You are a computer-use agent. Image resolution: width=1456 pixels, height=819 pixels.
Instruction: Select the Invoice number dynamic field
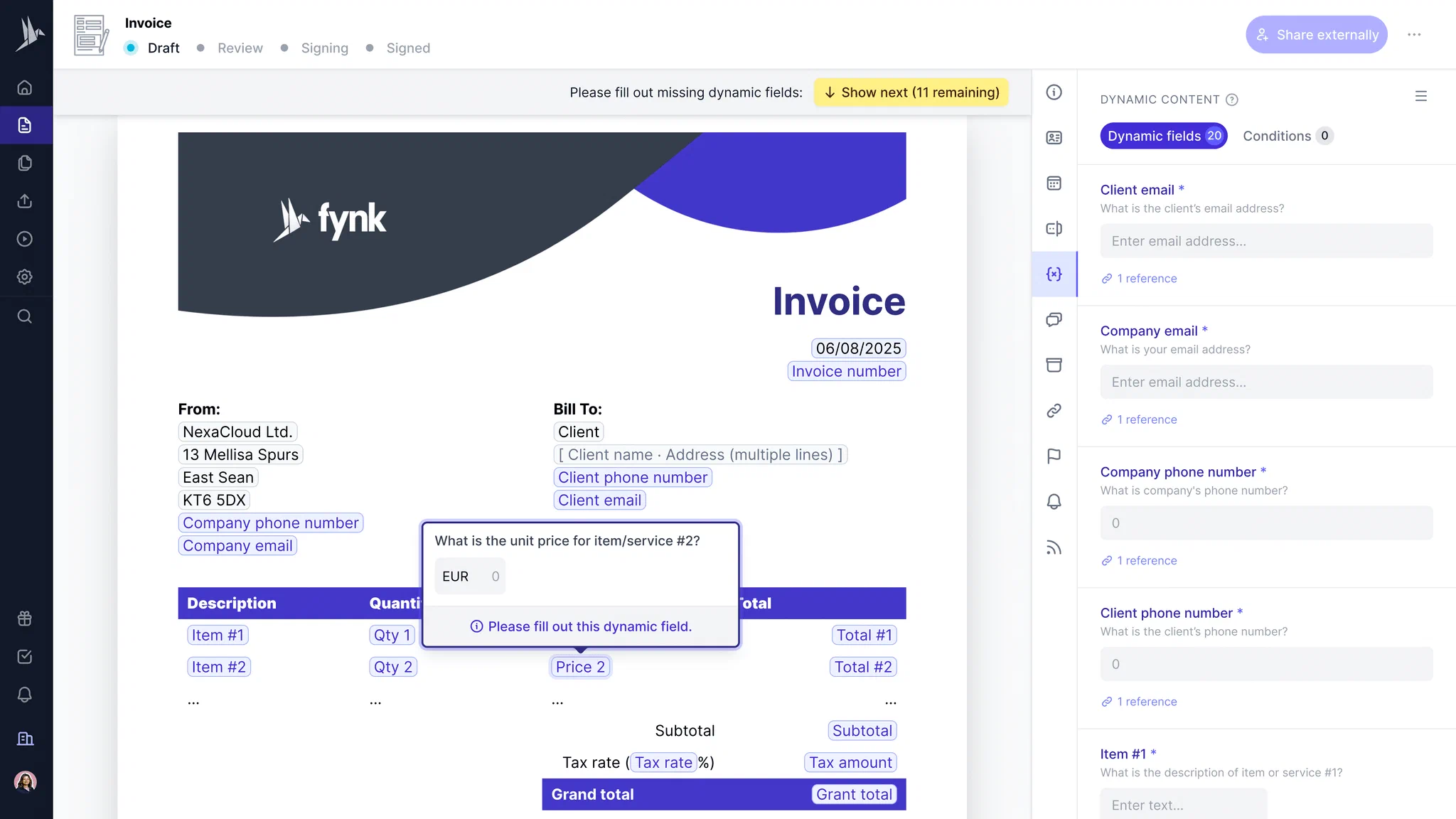[846, 371]
